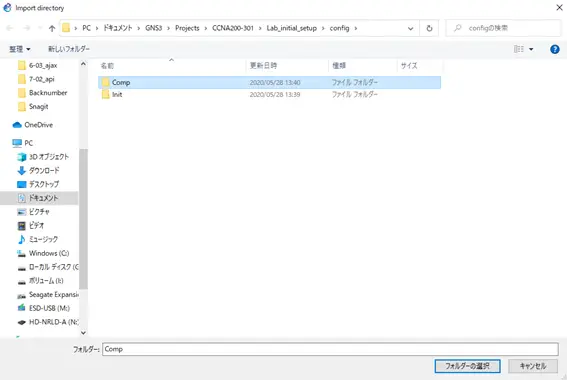Select the OneDrive cloud icon in sidebar
567x380 pixels.
pos(17,125)
